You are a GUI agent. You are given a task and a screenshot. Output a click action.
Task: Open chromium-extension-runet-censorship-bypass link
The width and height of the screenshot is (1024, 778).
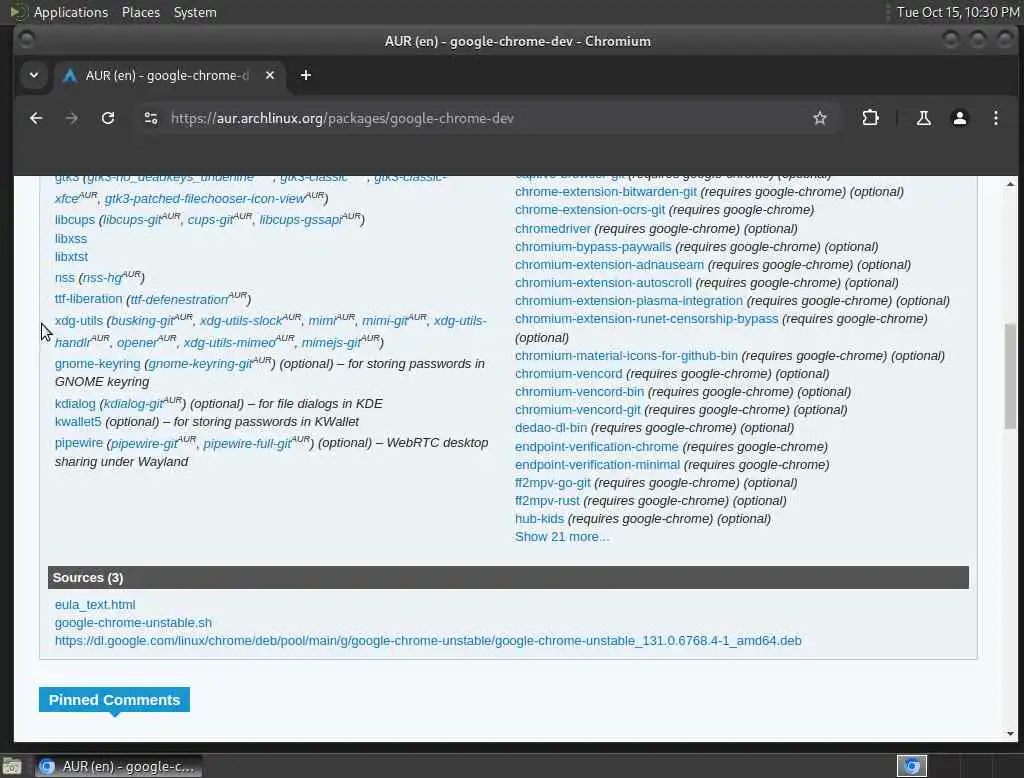coord(647,319)
